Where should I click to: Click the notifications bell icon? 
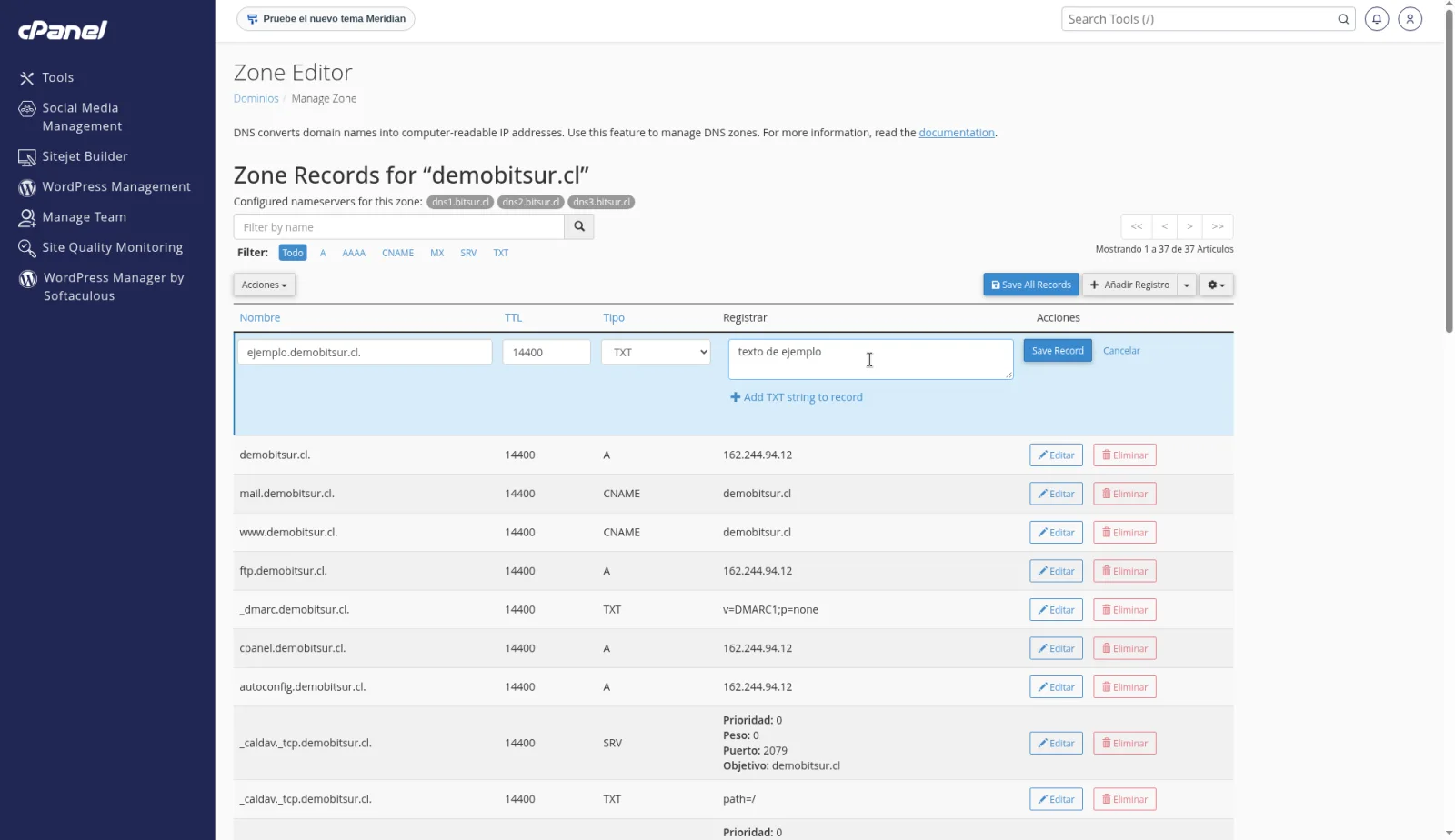1377,19
